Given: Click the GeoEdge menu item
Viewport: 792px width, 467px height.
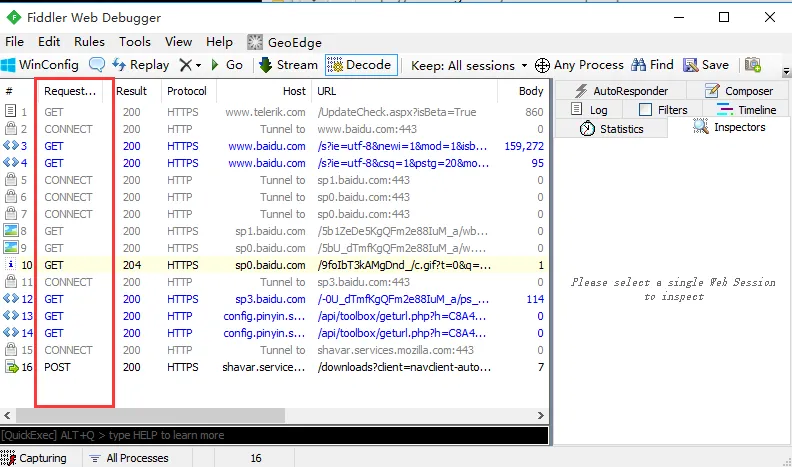Looking at the screenshot, I should (x=284, y=42).
